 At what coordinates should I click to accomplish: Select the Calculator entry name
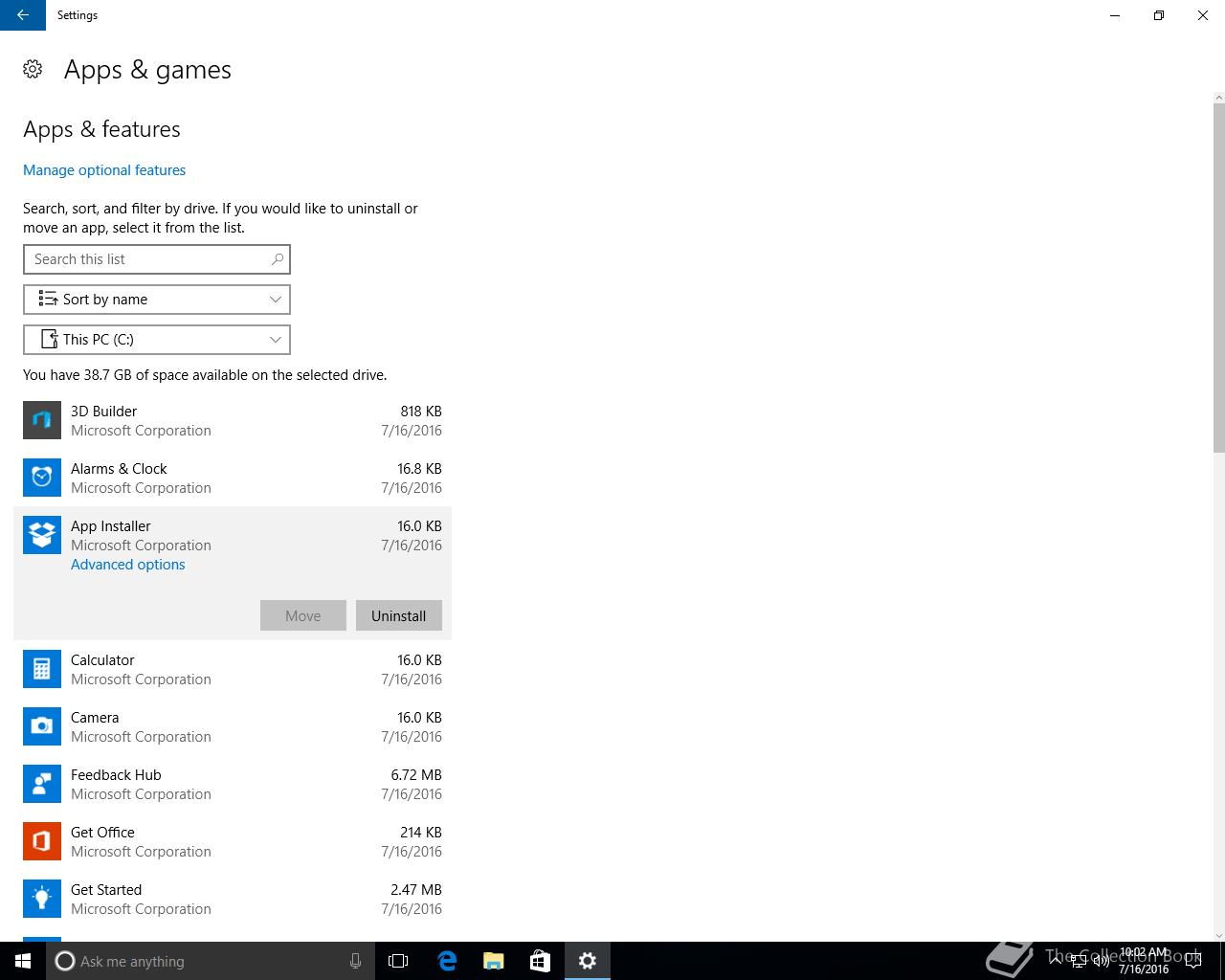(x=102, y=660)
